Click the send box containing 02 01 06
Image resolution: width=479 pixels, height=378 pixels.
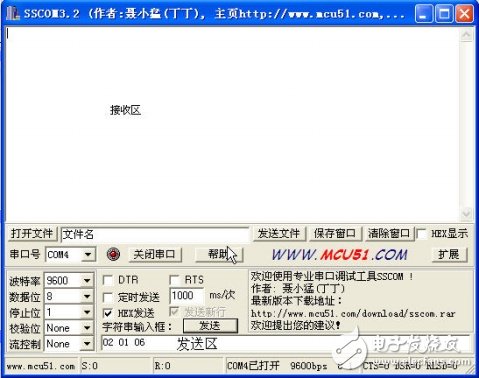point(285,343)
